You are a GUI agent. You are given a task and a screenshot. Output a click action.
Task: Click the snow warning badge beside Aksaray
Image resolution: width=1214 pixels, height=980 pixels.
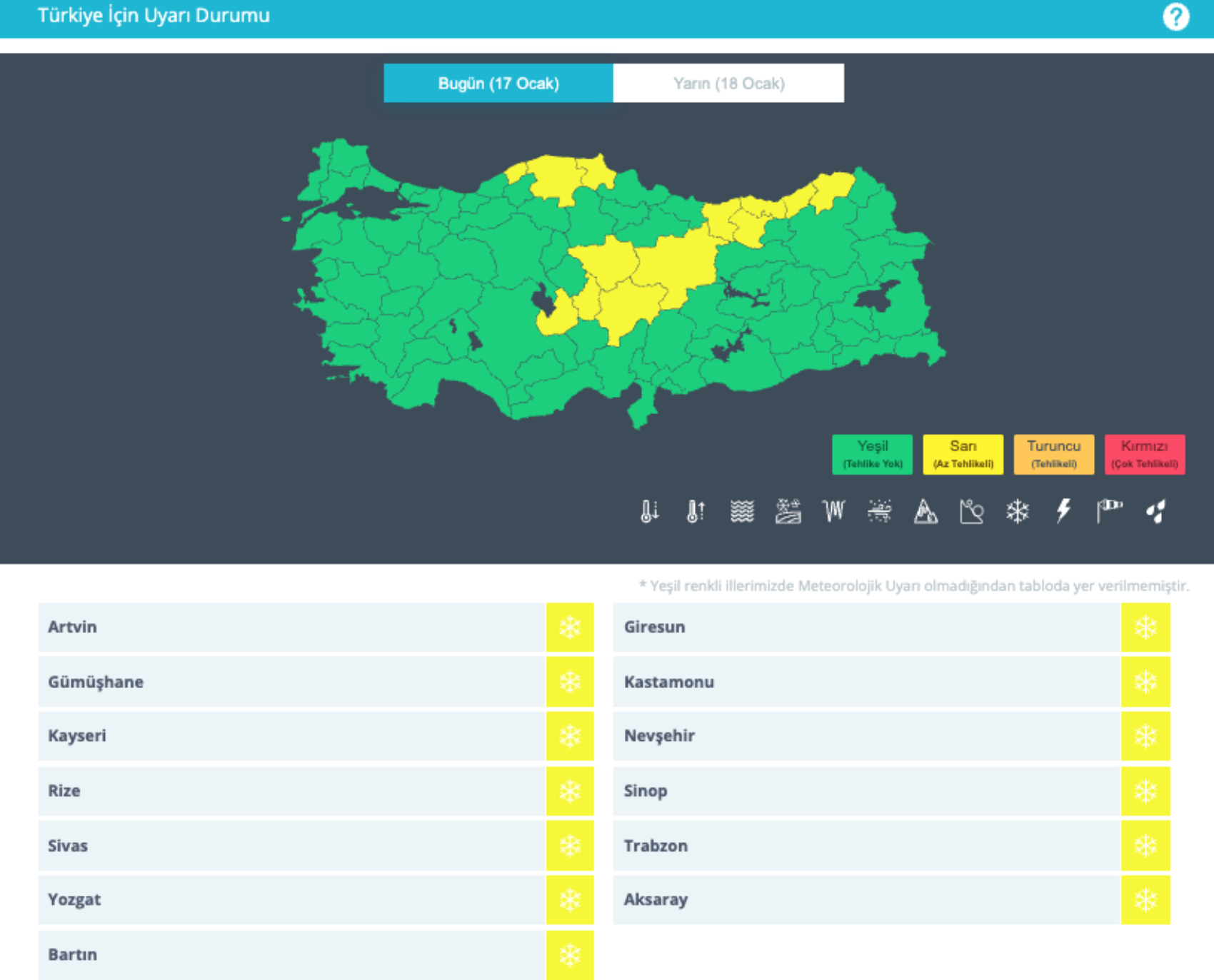click(x=1145, y=900)
